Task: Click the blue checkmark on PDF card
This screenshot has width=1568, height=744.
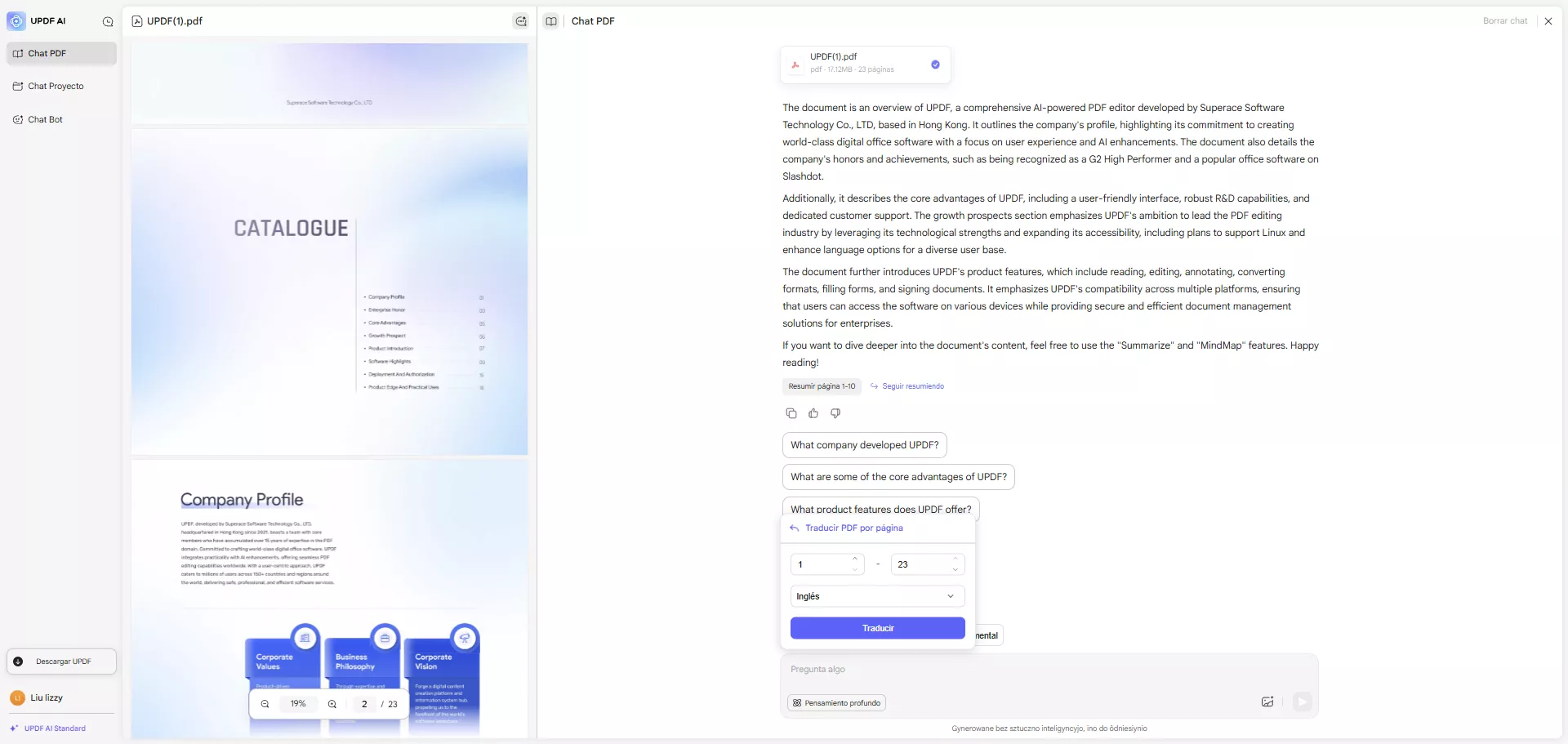Action: [935, 65]
